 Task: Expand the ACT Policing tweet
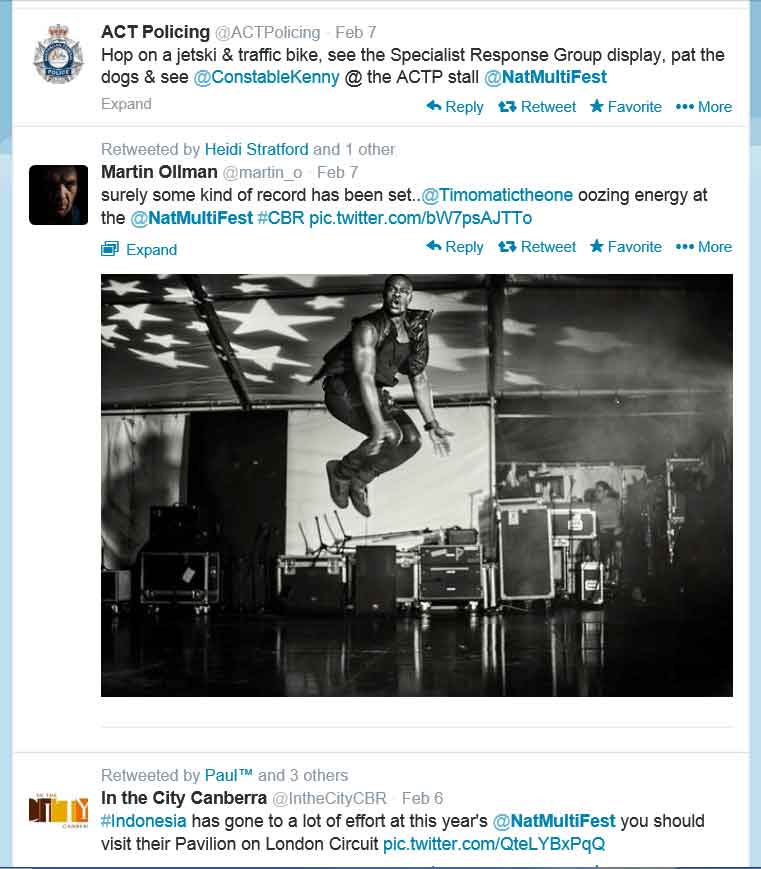(126, 104)
